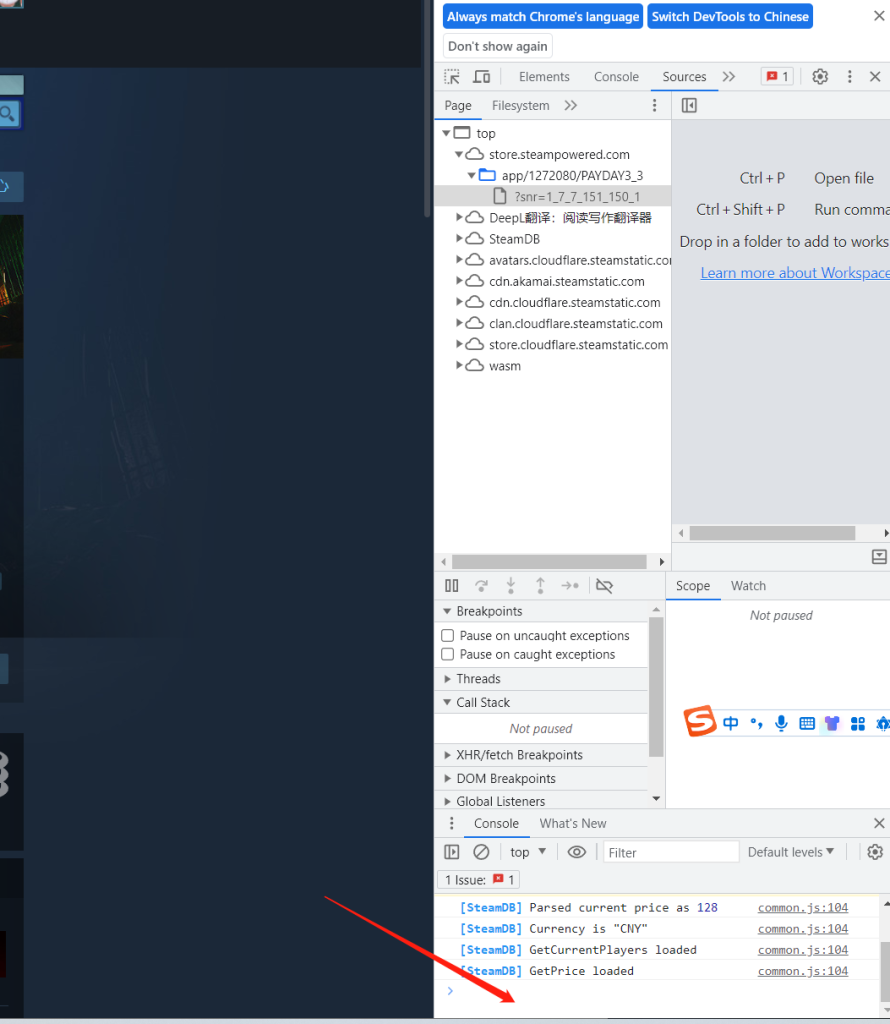Click the pause script execution icon
The height and width of the screenshot is (1024, 890).
coord(452,586)
